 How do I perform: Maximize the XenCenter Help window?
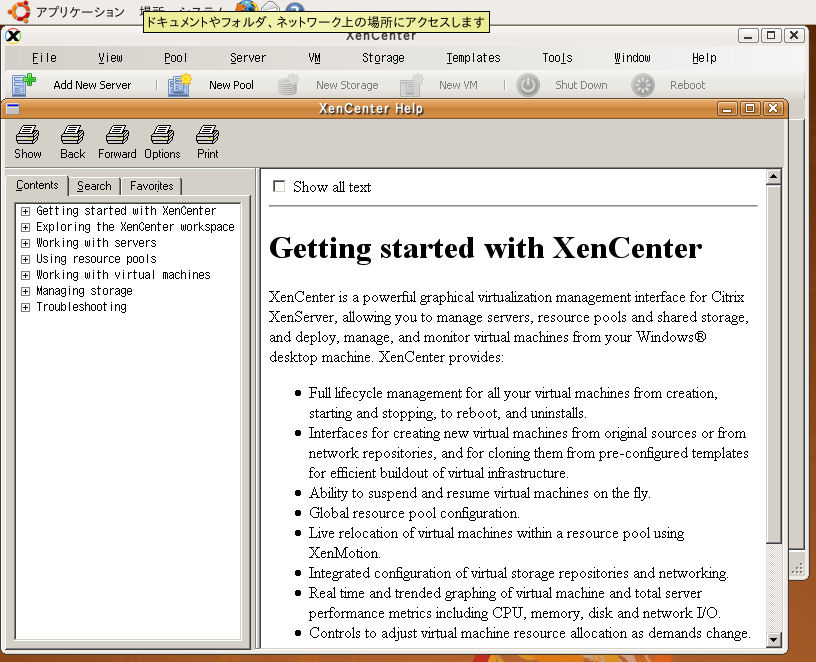[750, 108]
